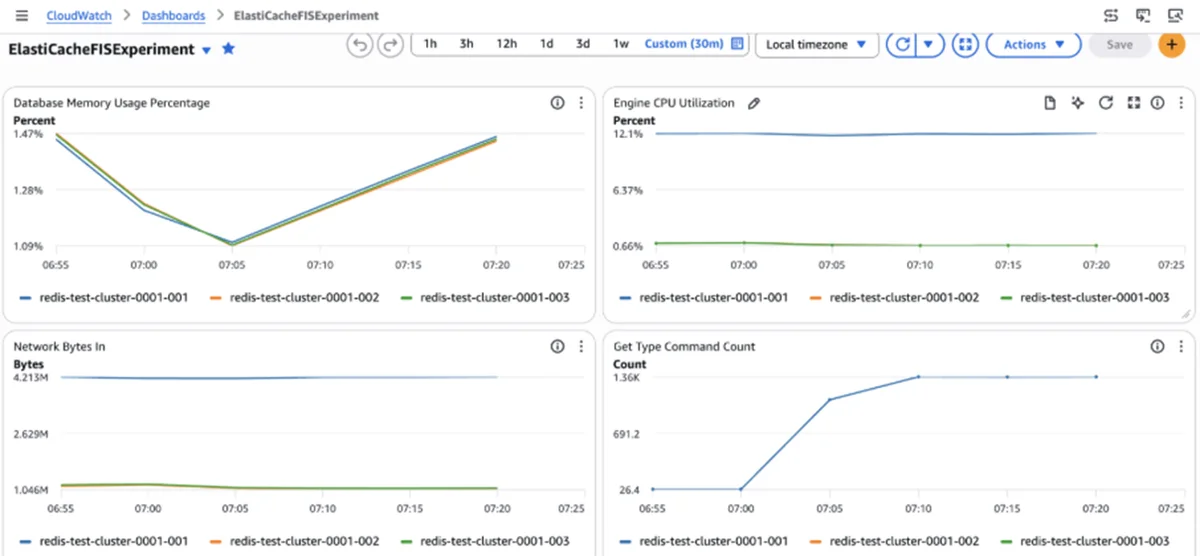Click the undo arrow button
The height and width of the screenshot is (556, 1200).
(x=360, y=45)
